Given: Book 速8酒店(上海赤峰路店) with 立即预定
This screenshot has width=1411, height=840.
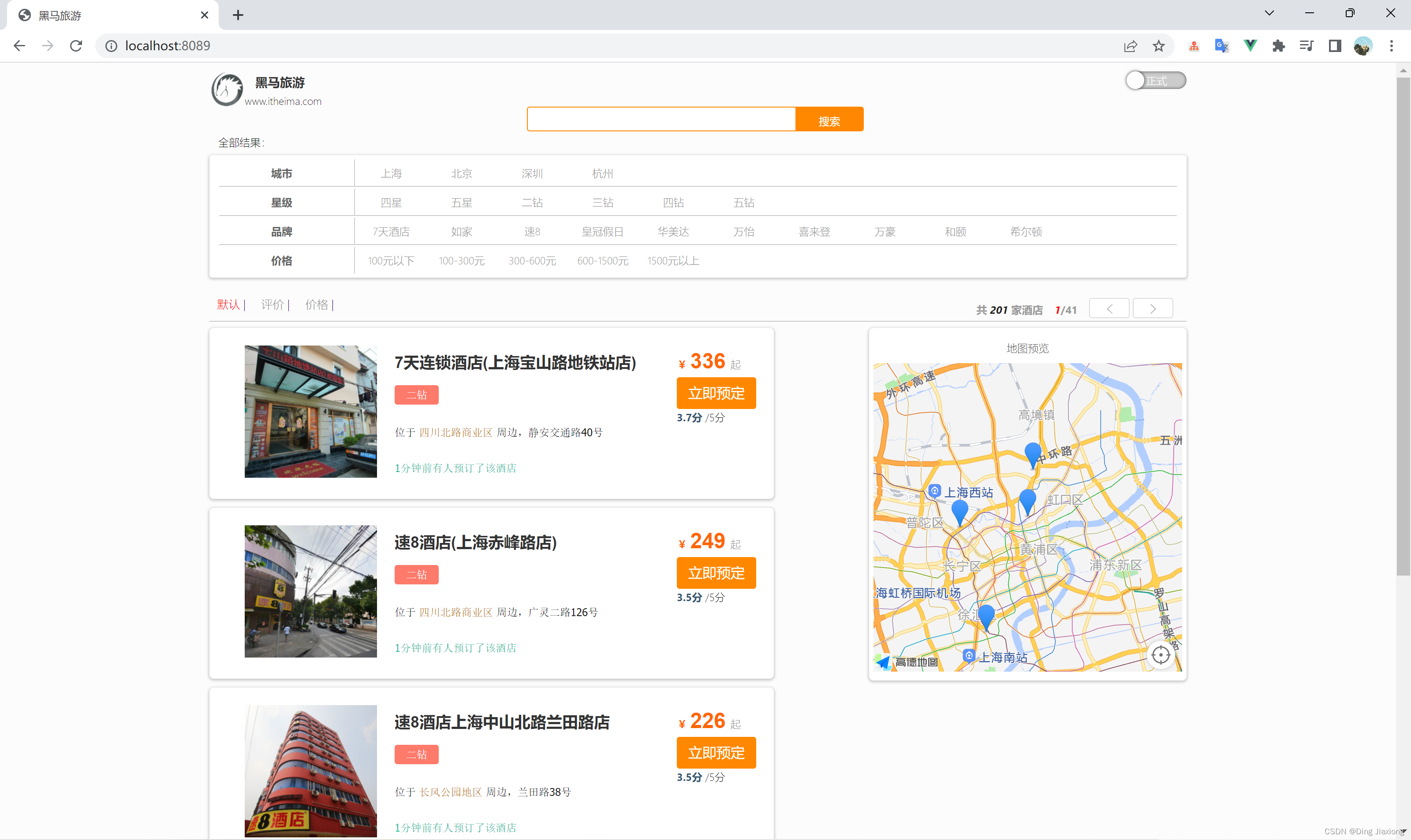Looking at the screenshot, I should coord(716,573).
